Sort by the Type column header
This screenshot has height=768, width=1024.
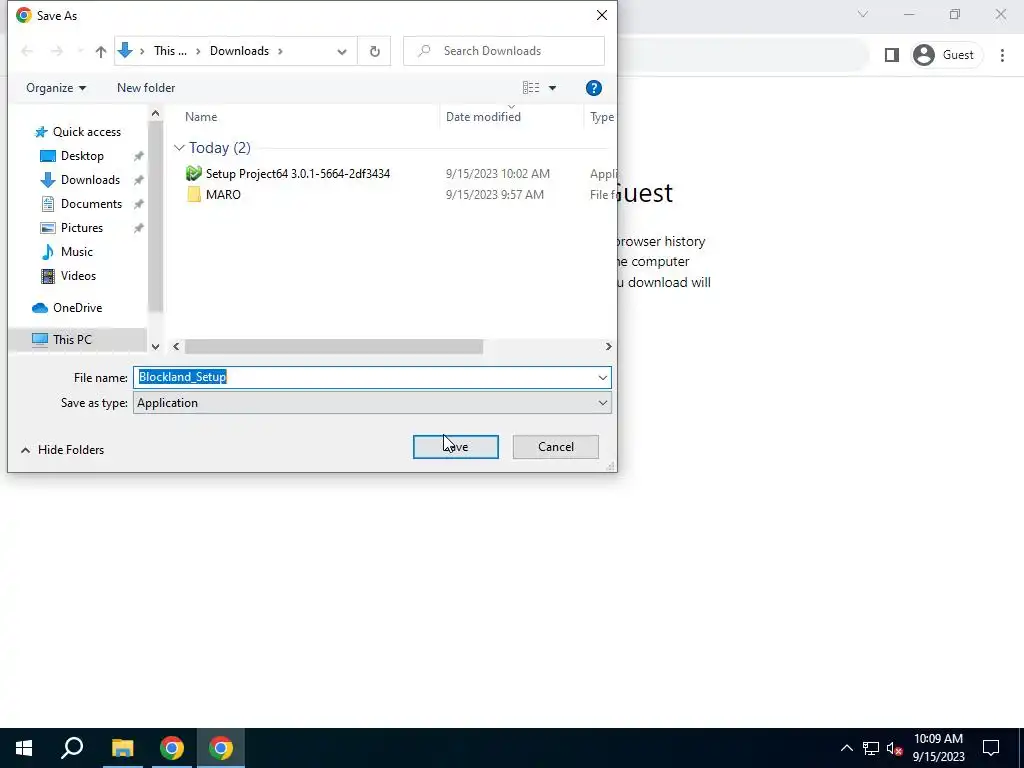601,117
